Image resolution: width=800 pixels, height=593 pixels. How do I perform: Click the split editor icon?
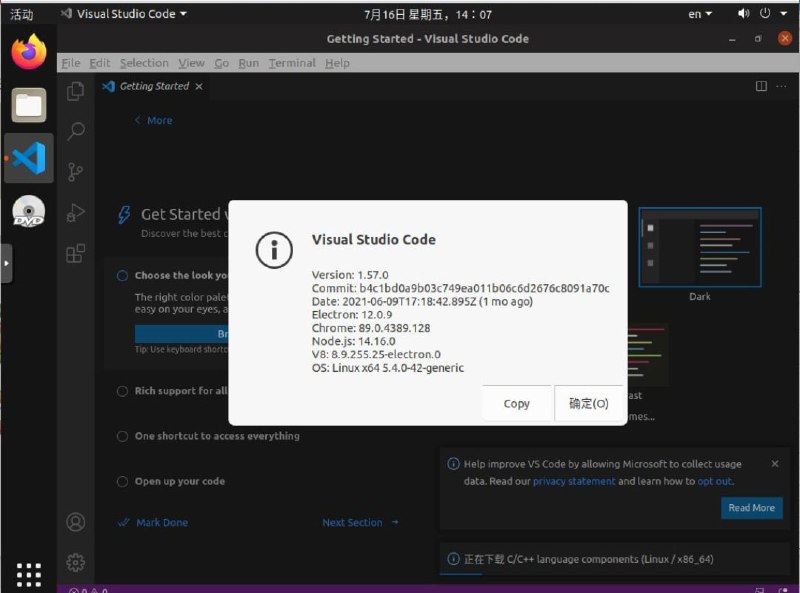[761, 87]
